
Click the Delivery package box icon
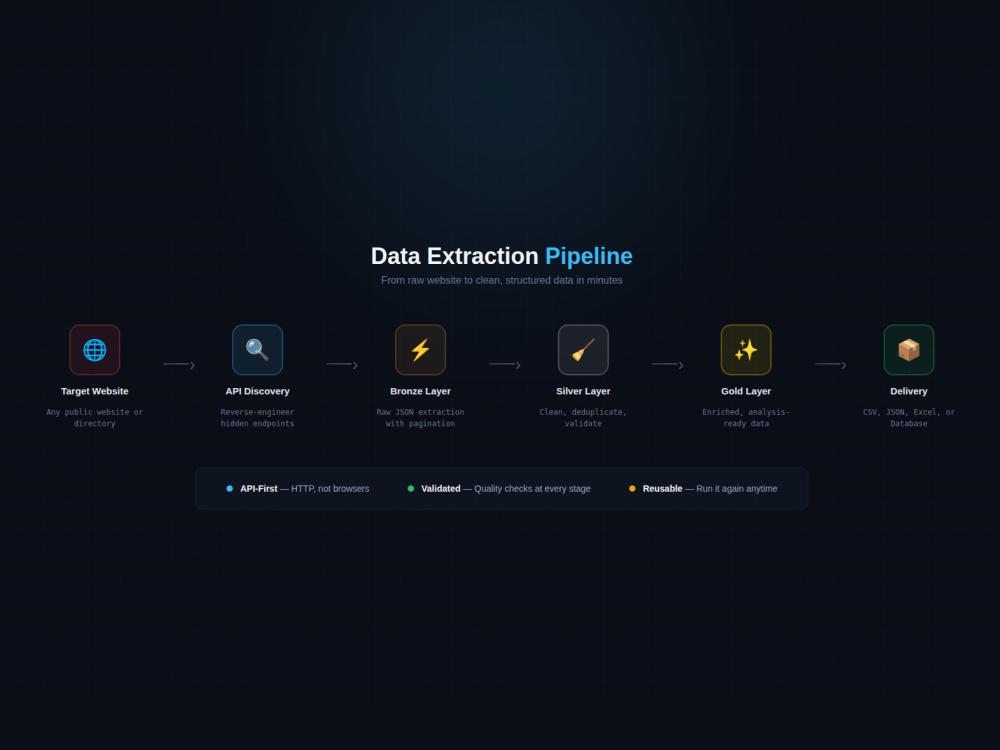click(909, 349)
